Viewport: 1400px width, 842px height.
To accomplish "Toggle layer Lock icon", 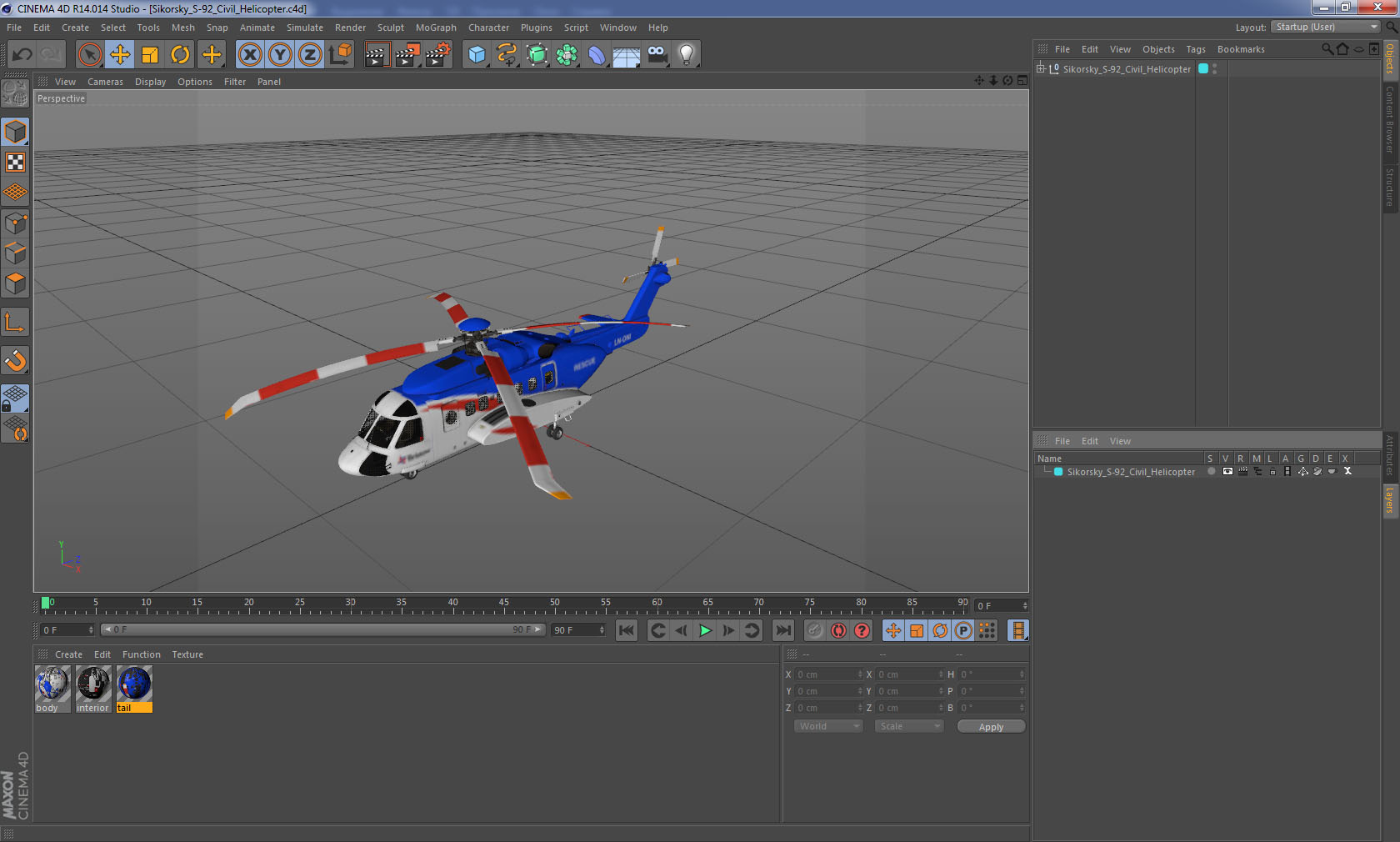I will 1272,471.
